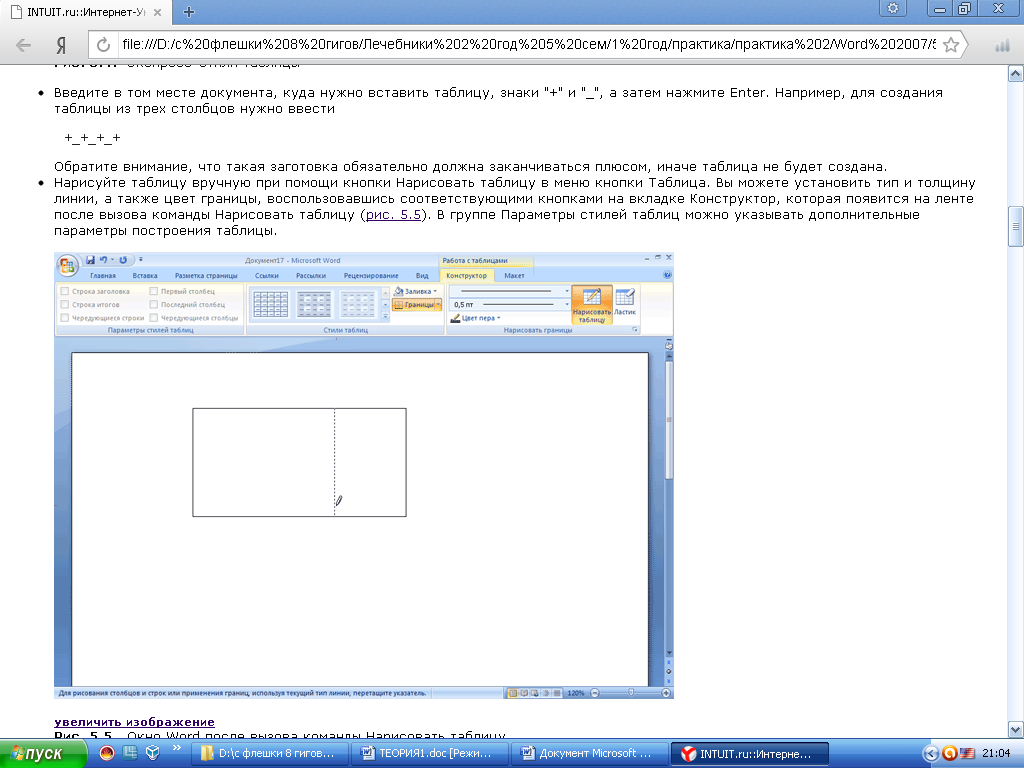1024x768 pixels.
Task: Toggle Последний столбец checkbox
Action: pos(153,304)
